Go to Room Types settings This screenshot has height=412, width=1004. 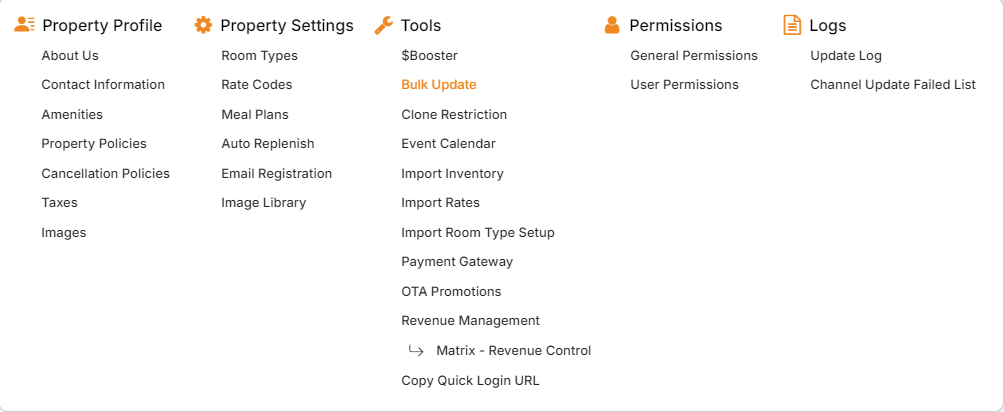click(x=259, y=56)
